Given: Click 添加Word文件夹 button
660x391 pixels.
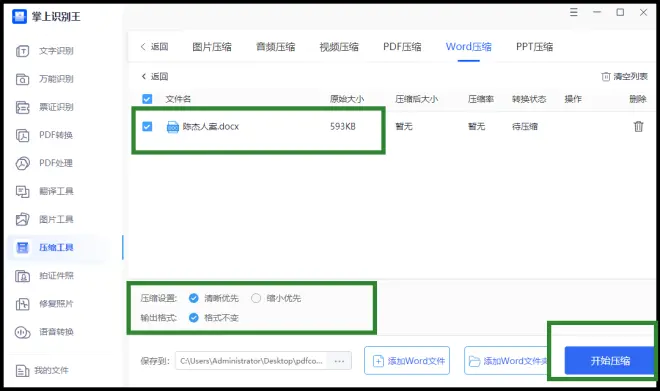Looking at the screenshot, I should 507,361.
